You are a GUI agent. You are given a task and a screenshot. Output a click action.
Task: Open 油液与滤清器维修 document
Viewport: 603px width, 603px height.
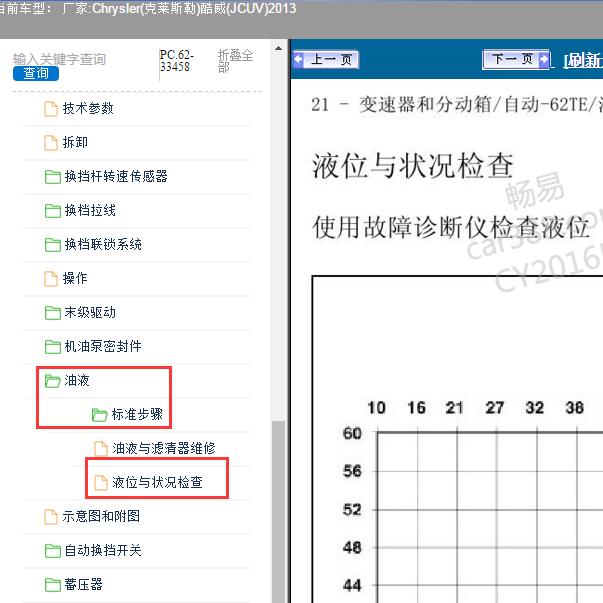click(164, 448)
